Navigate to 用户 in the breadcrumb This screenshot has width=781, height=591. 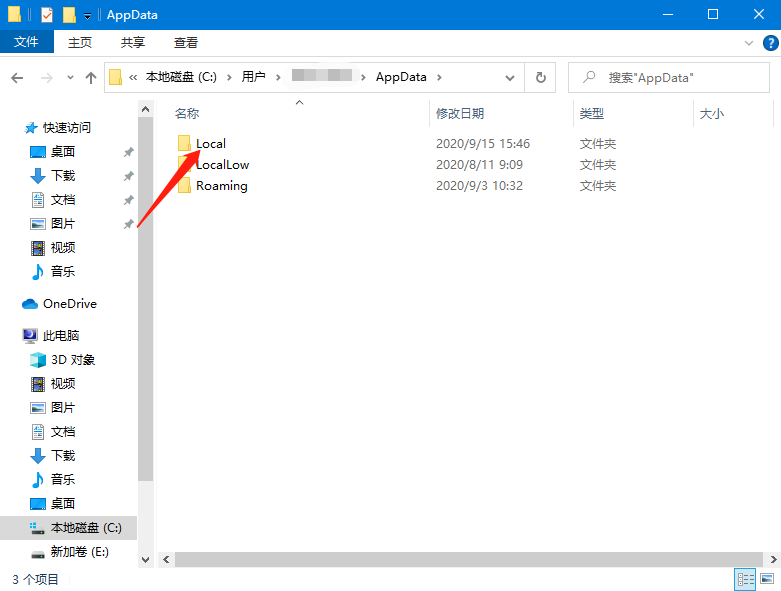tap(254, 77)
